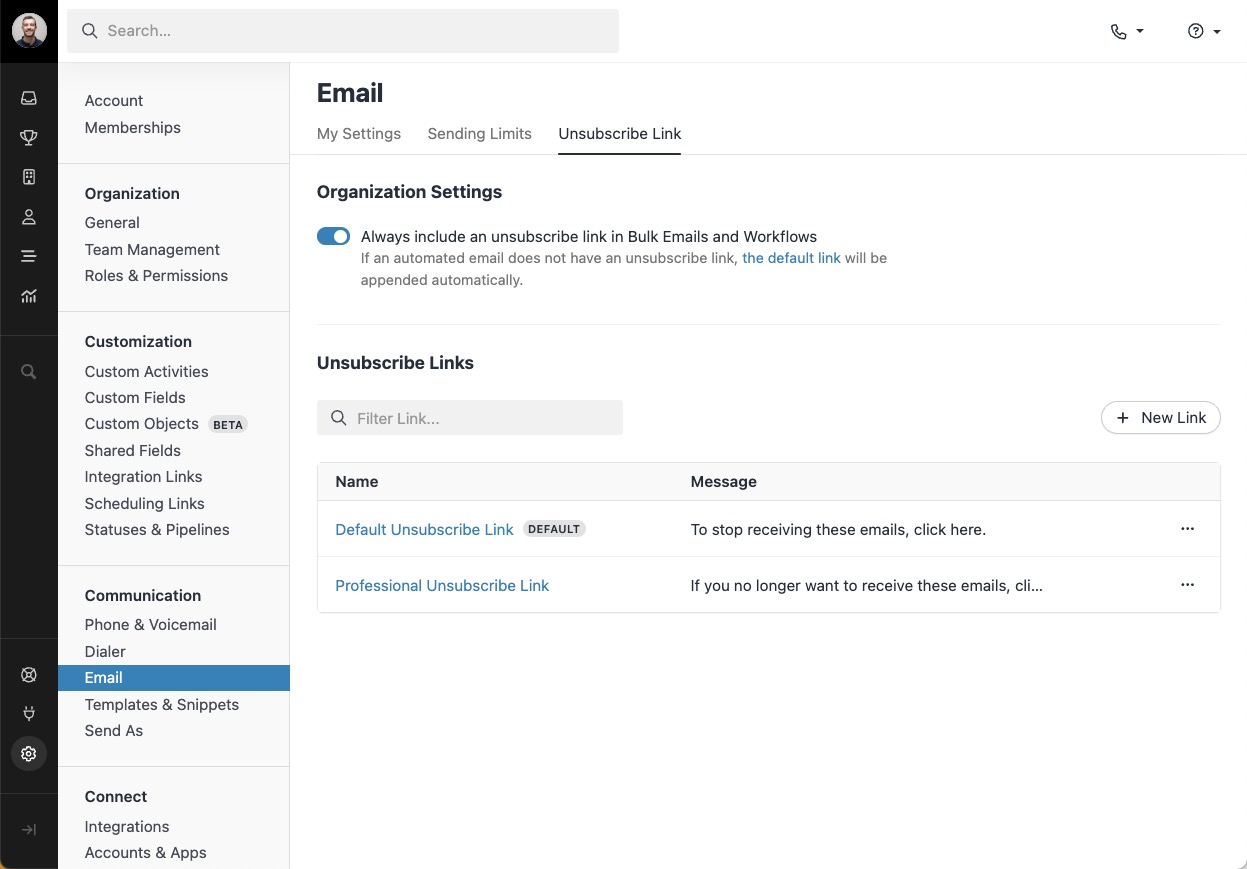Open options menu for Default Unsubscribe Link
The image size is (1247, 869).
click(1187, 529)
